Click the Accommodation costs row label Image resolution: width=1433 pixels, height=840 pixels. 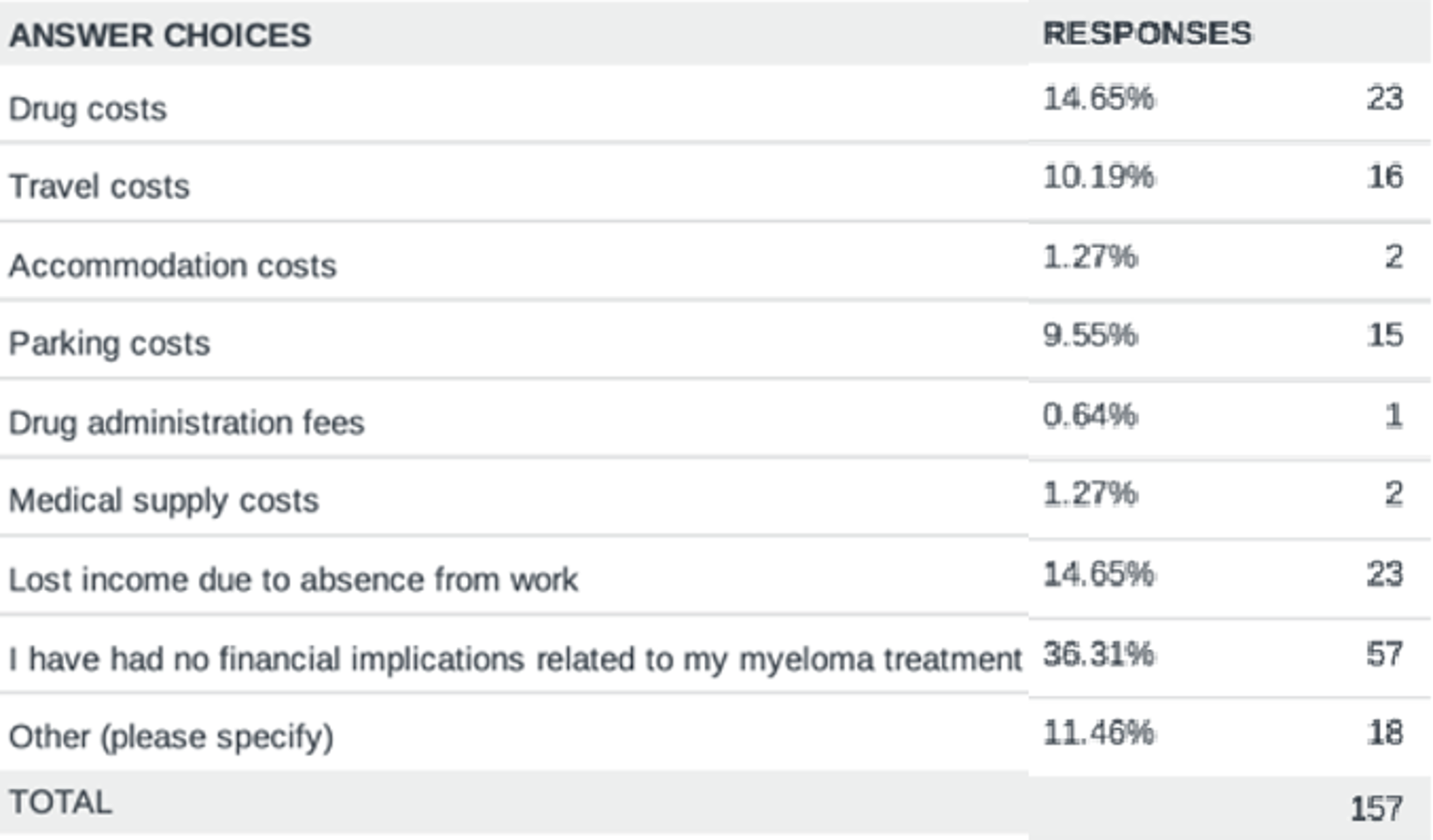[x=172, y=266]
